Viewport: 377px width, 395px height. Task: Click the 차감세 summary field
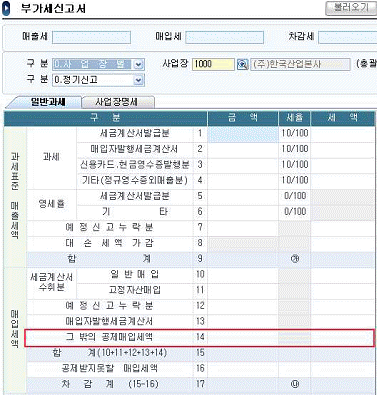click(347, 37)
